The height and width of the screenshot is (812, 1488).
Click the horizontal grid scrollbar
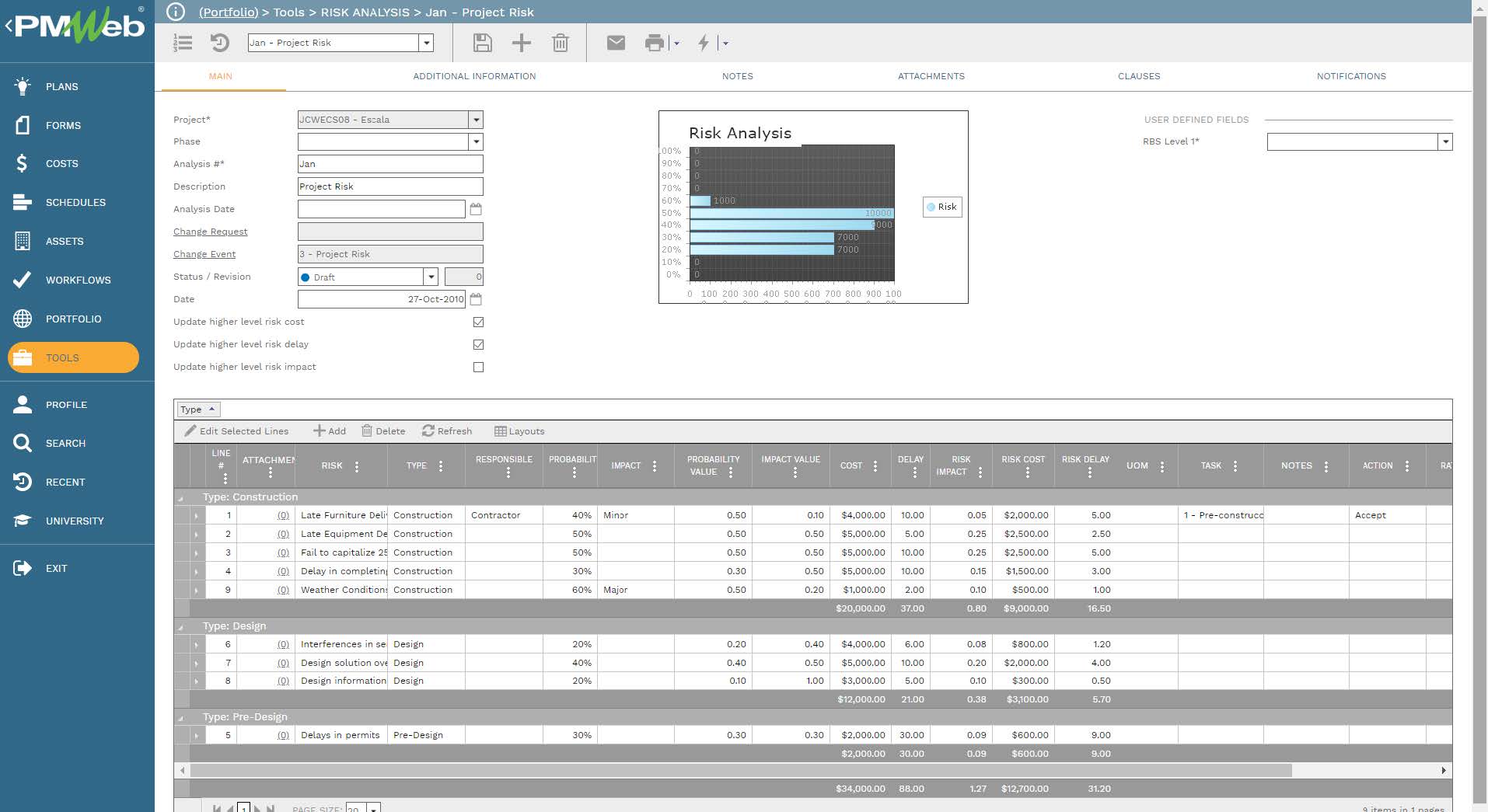pos(741,770)
